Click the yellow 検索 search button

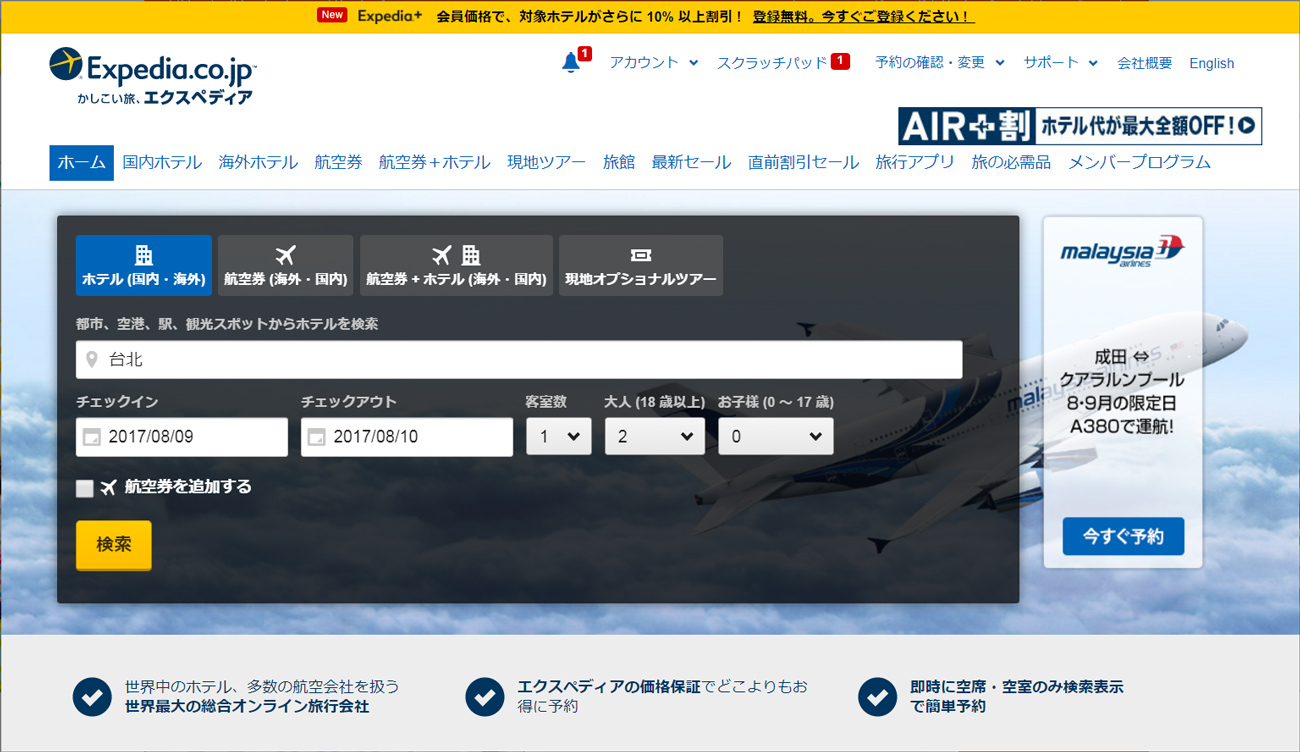(x=114, y=545)
